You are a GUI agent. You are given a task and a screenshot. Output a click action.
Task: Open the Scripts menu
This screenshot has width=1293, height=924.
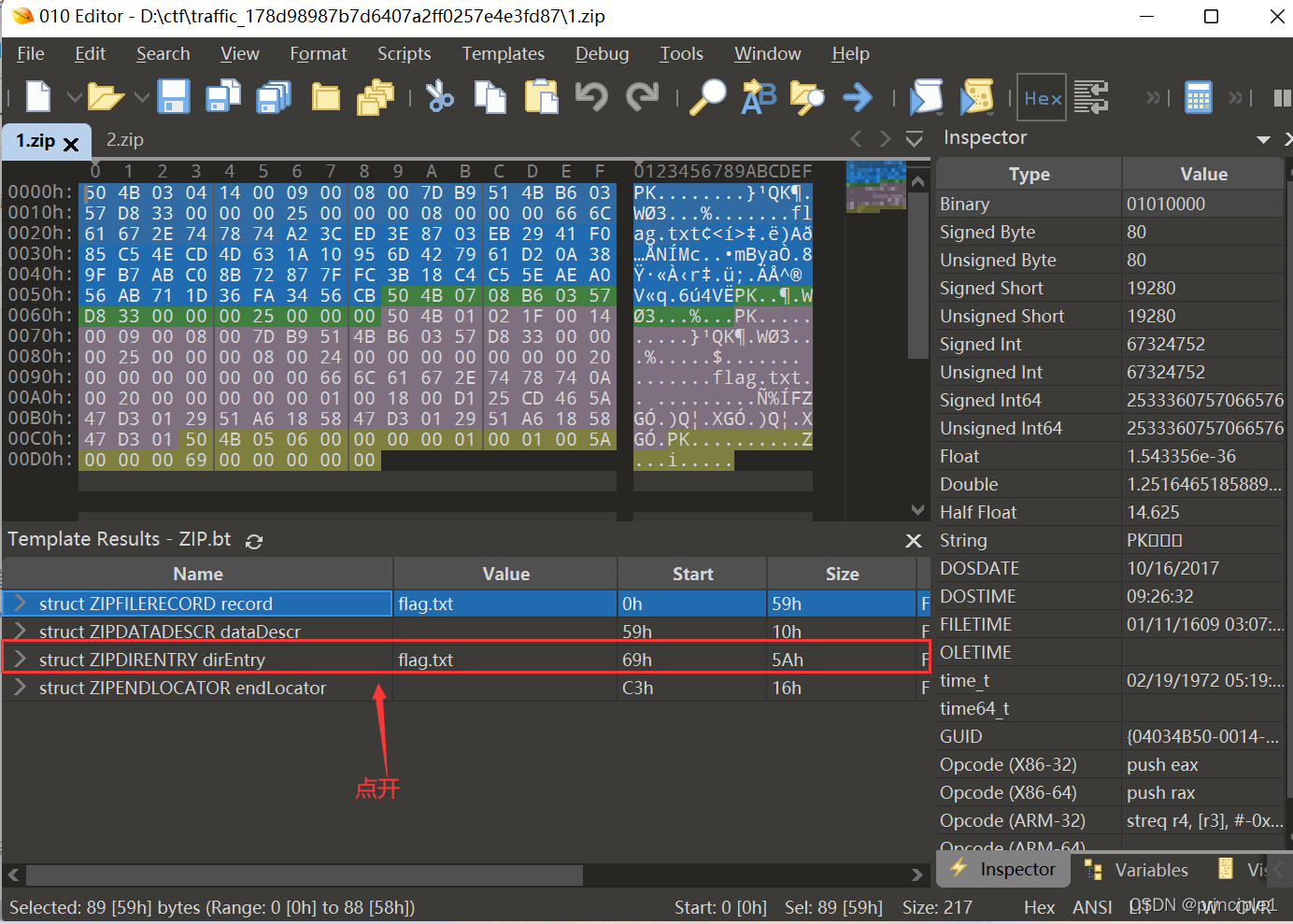click(404, 53)
